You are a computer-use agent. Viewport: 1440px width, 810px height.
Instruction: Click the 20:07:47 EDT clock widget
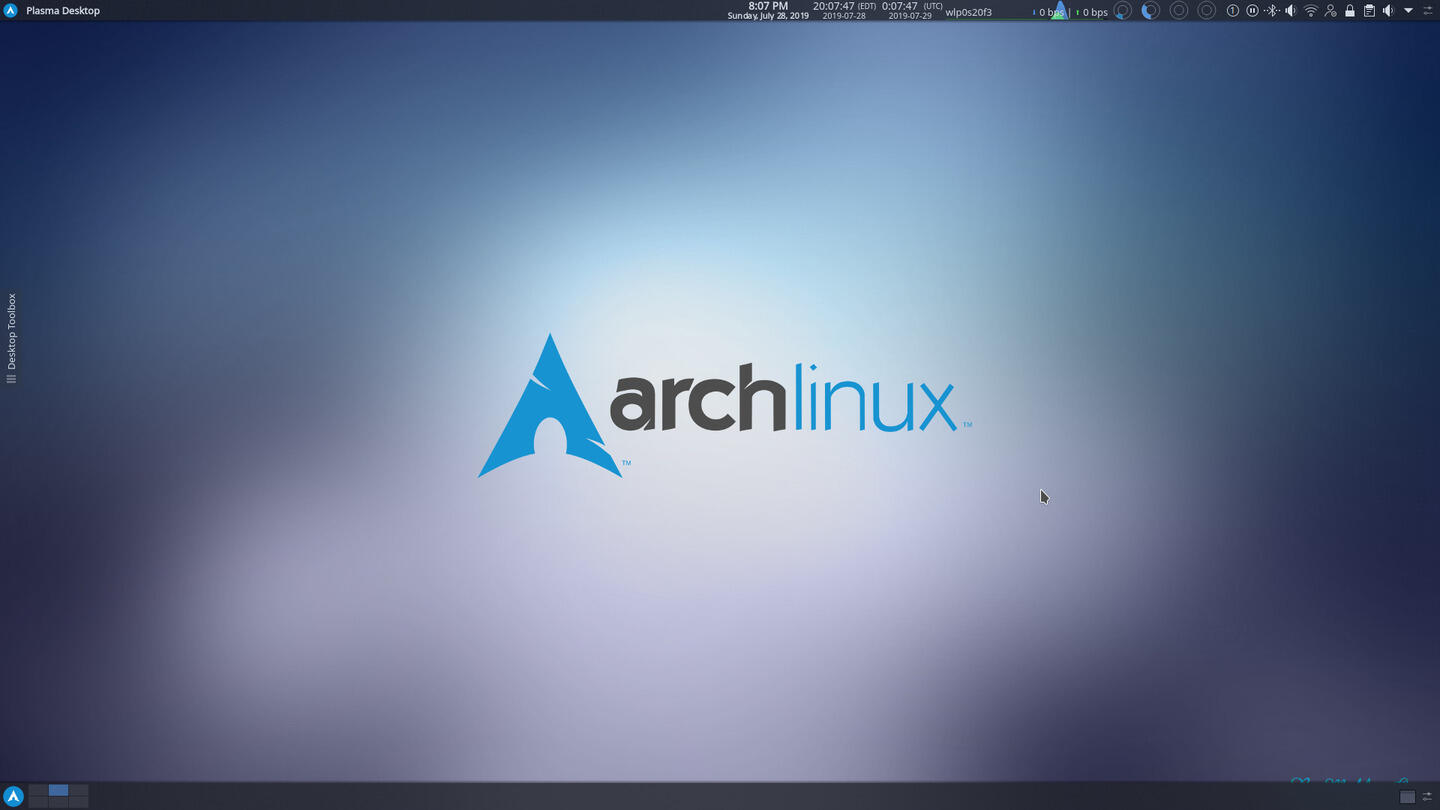[845, 11]
